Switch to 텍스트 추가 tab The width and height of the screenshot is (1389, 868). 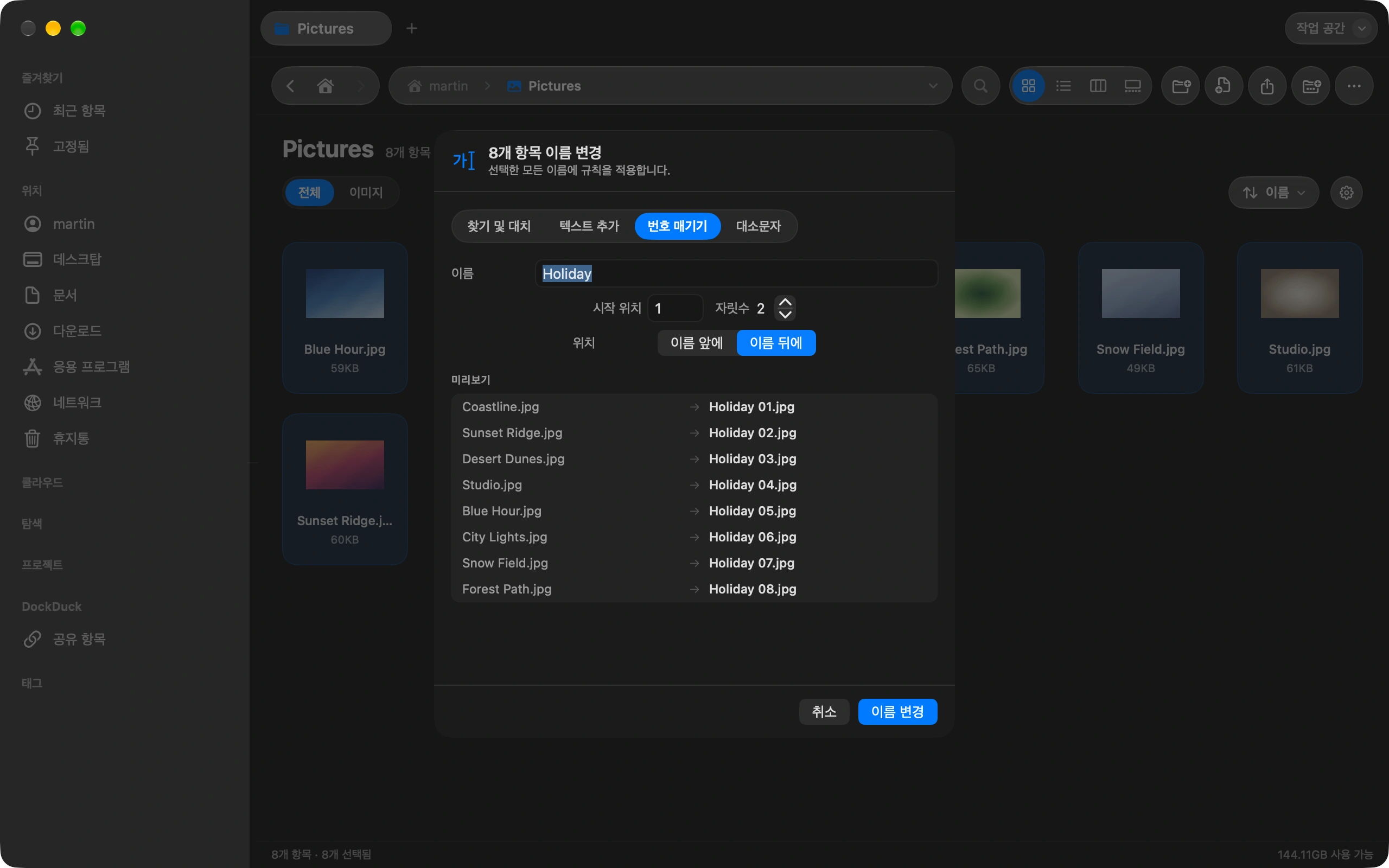[589, 226]
